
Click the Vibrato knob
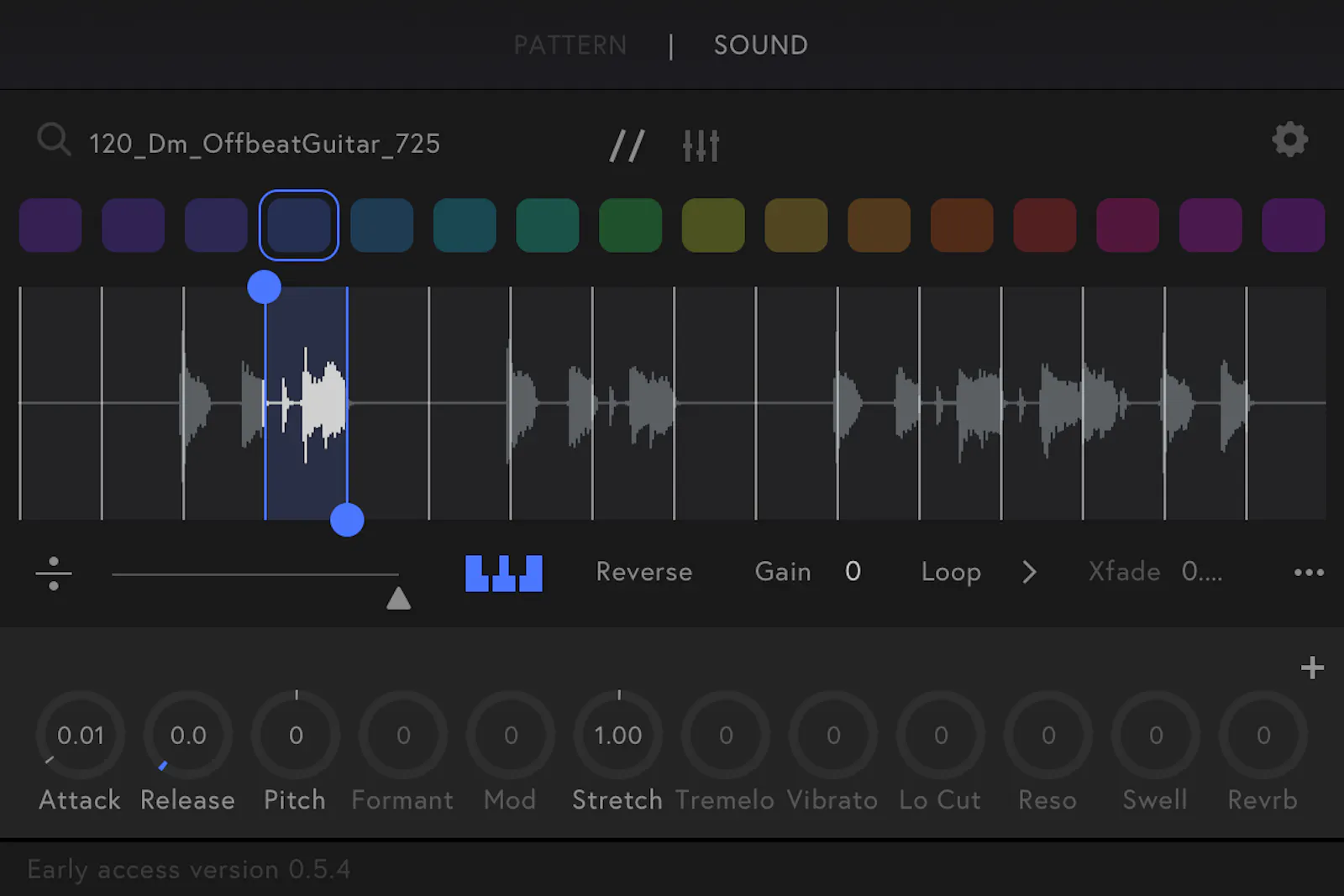833,735
